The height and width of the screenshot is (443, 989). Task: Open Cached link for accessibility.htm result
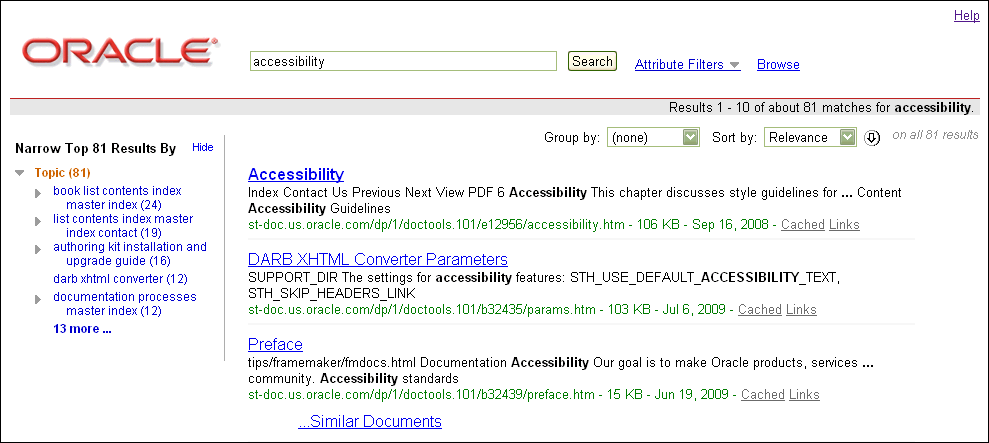(802, 225)
